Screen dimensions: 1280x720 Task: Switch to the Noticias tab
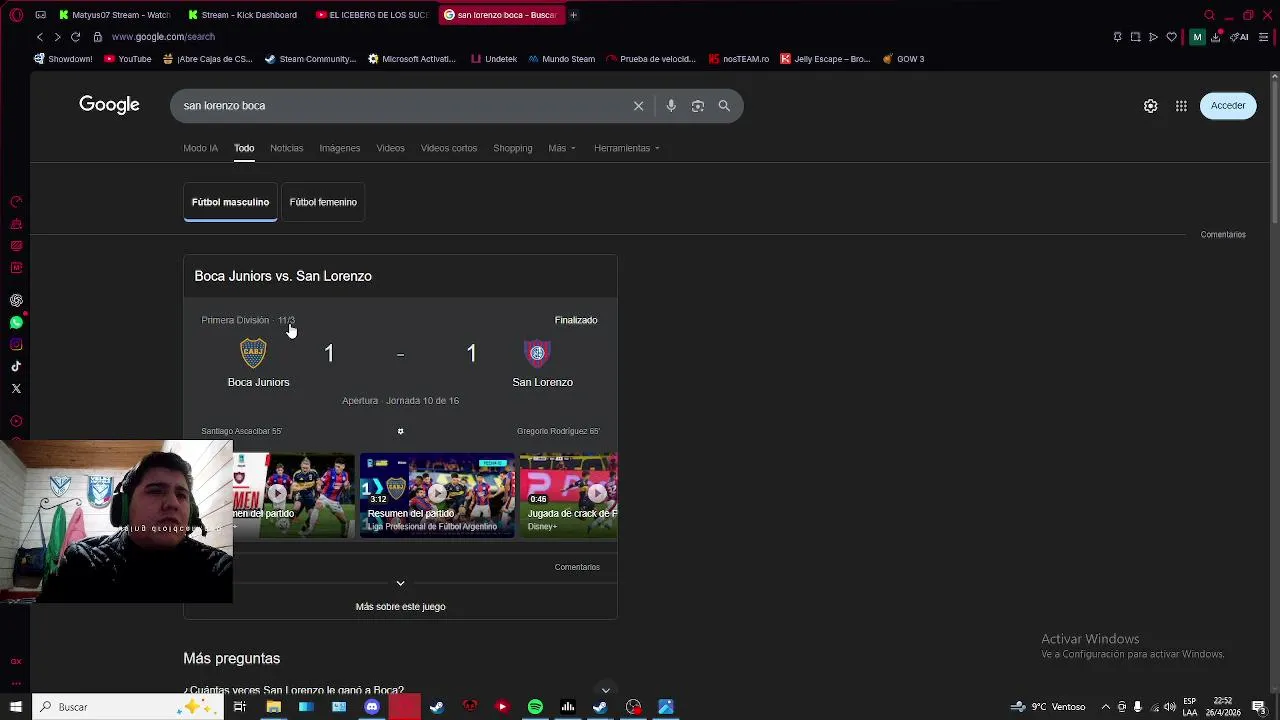tap(286, 148)
